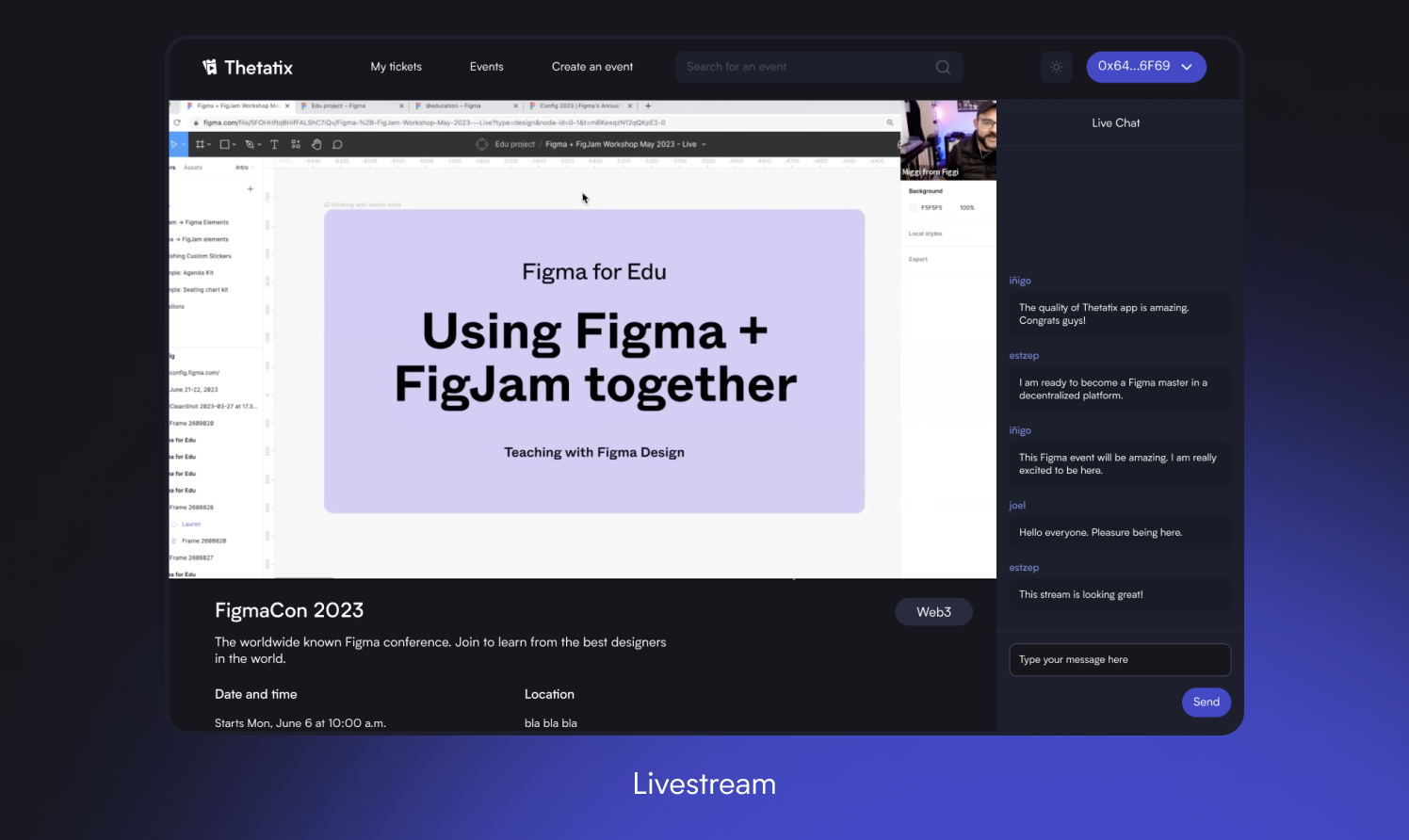Select the Custom Stickers page
Image resolution: width=1409 pixels, height=840 pixels.
pyautogui.click(x=201, y=256)
